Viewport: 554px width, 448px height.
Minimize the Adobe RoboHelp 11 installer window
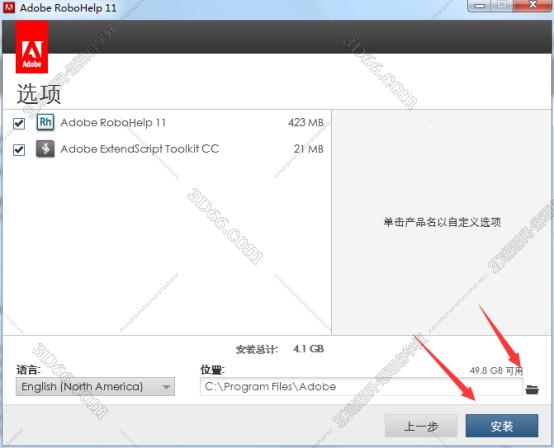point(479,6)
